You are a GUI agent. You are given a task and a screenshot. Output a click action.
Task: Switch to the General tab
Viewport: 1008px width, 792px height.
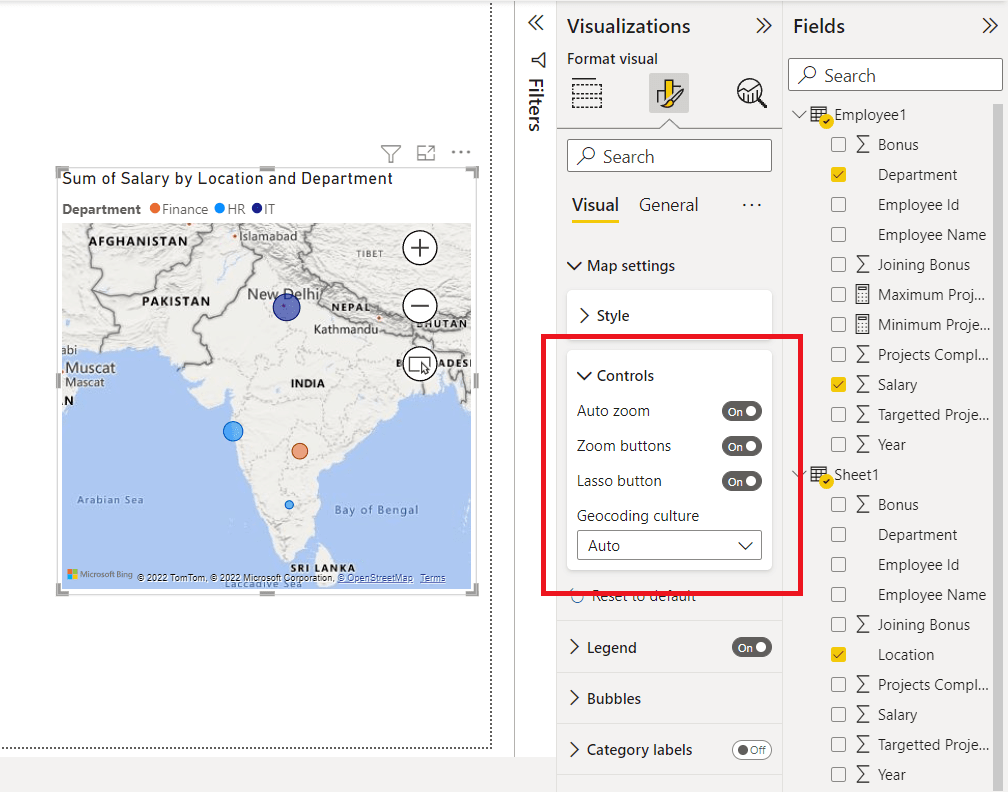(668, 205)
